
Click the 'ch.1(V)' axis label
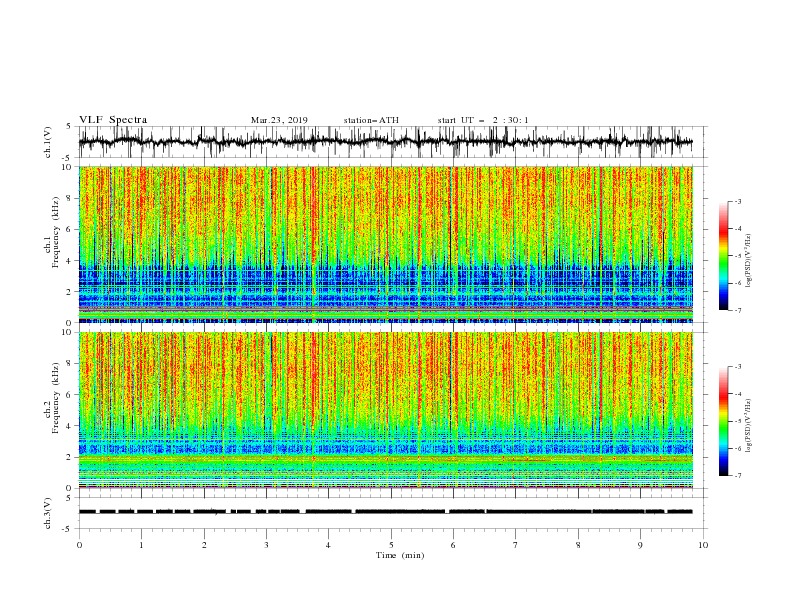pyautogui.click(x=48, y=142)
